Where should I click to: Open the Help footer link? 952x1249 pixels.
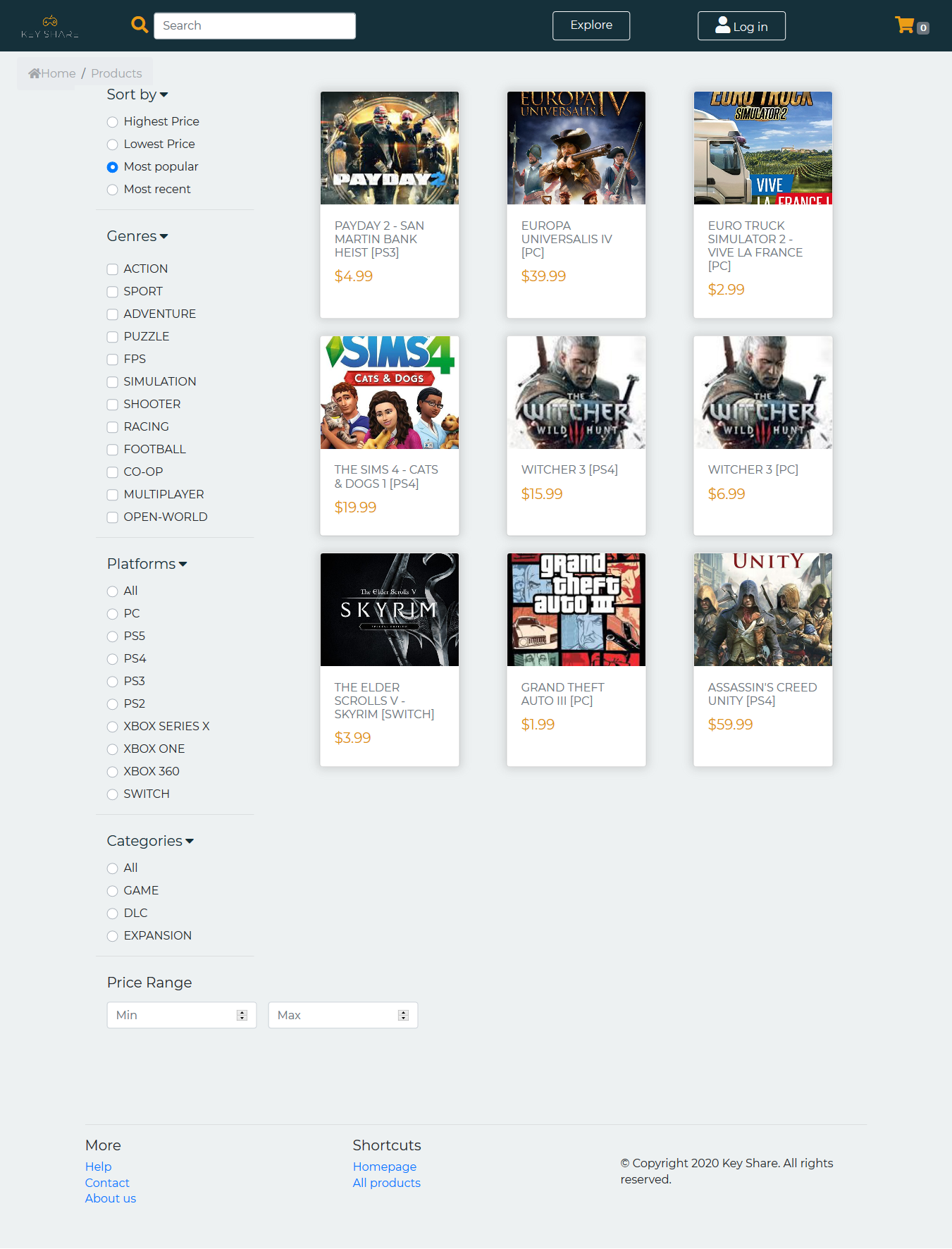[99, 1167]
